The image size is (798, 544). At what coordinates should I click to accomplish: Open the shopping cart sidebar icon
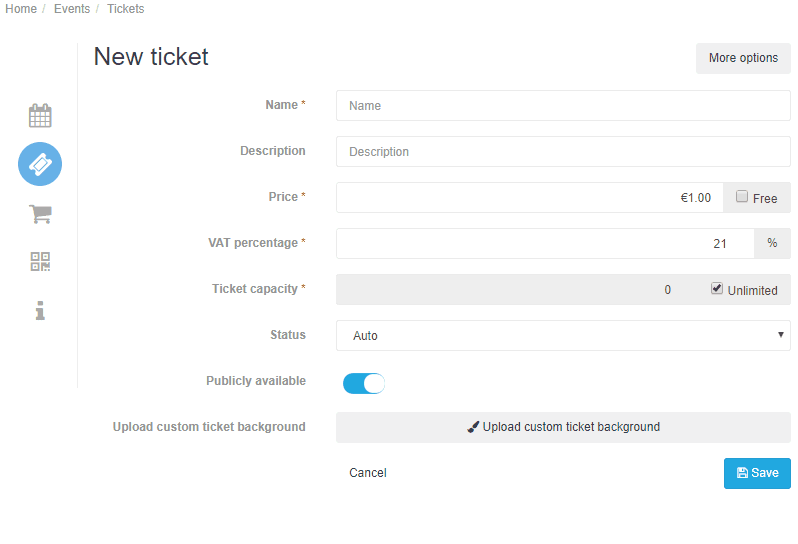click(x=40, y=214)
